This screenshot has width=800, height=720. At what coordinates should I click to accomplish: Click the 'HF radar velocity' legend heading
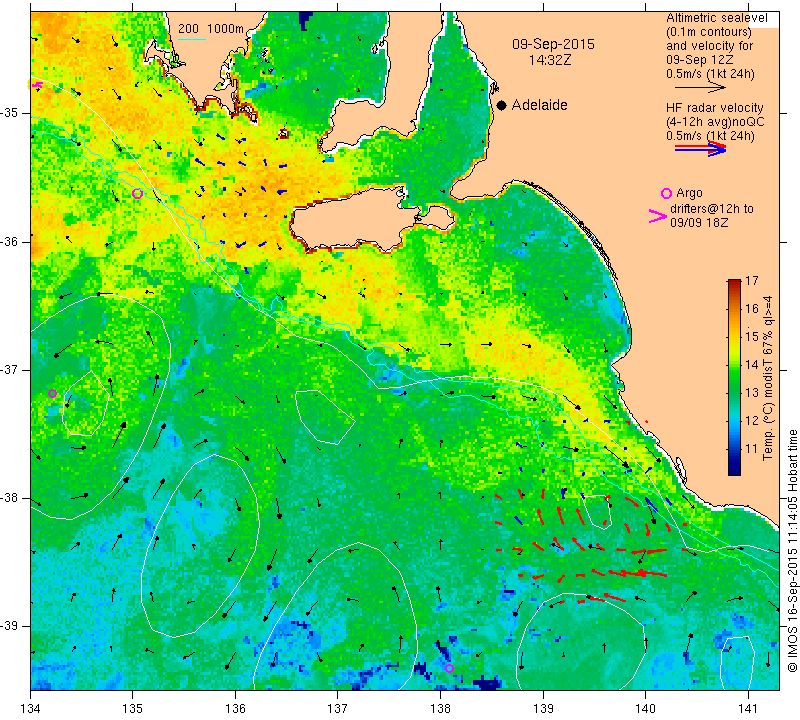[714, 108]
